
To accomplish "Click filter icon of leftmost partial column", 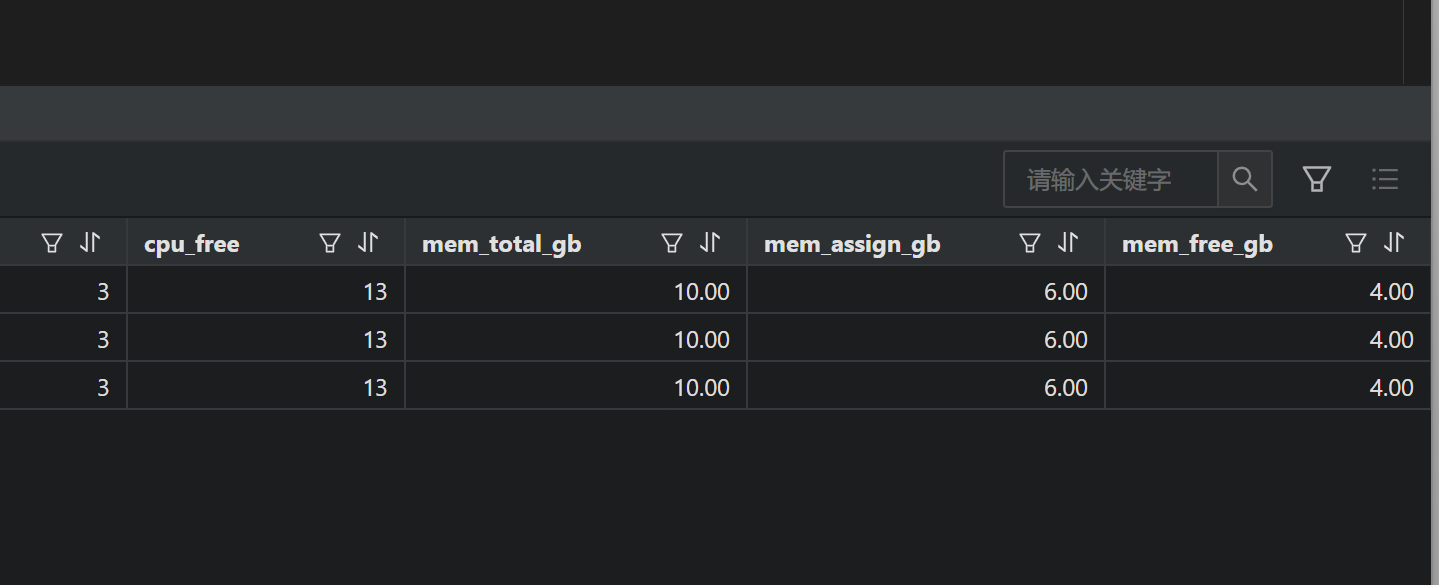I will click(52, 243).
